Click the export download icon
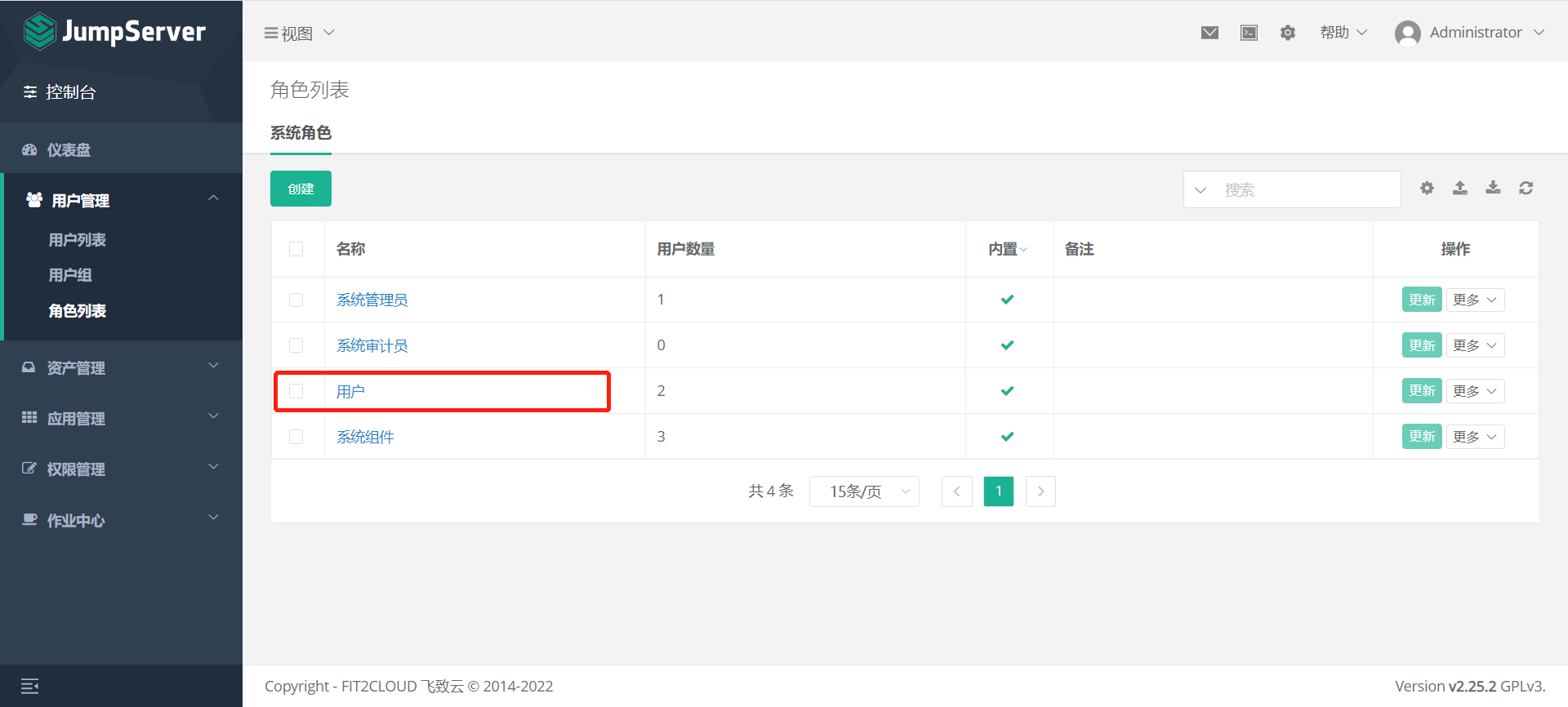Image resolution: width=1568 pixels, height=707 pixels. point(1493,189)
